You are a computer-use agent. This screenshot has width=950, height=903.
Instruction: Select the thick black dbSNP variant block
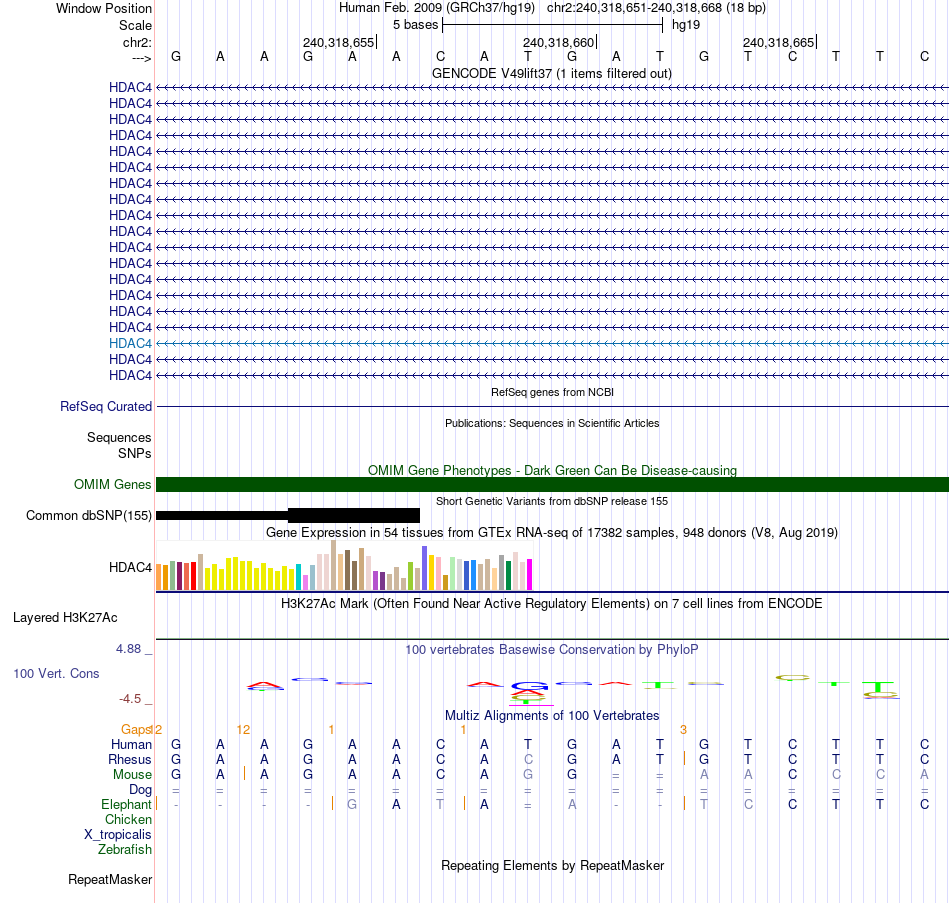point(354,515)
